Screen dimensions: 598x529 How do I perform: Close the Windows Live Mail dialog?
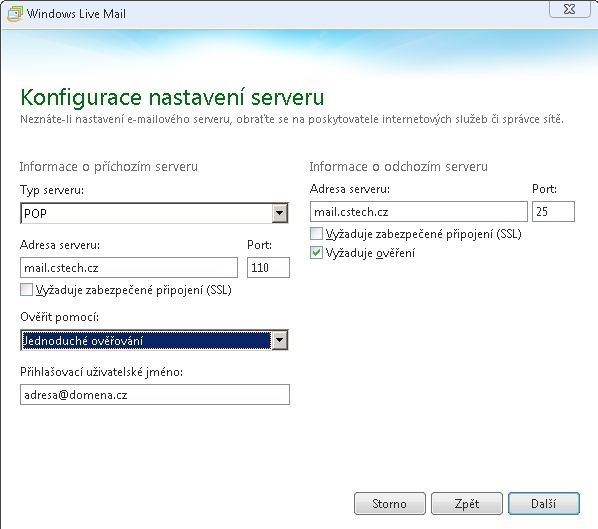tap(569, 9)
